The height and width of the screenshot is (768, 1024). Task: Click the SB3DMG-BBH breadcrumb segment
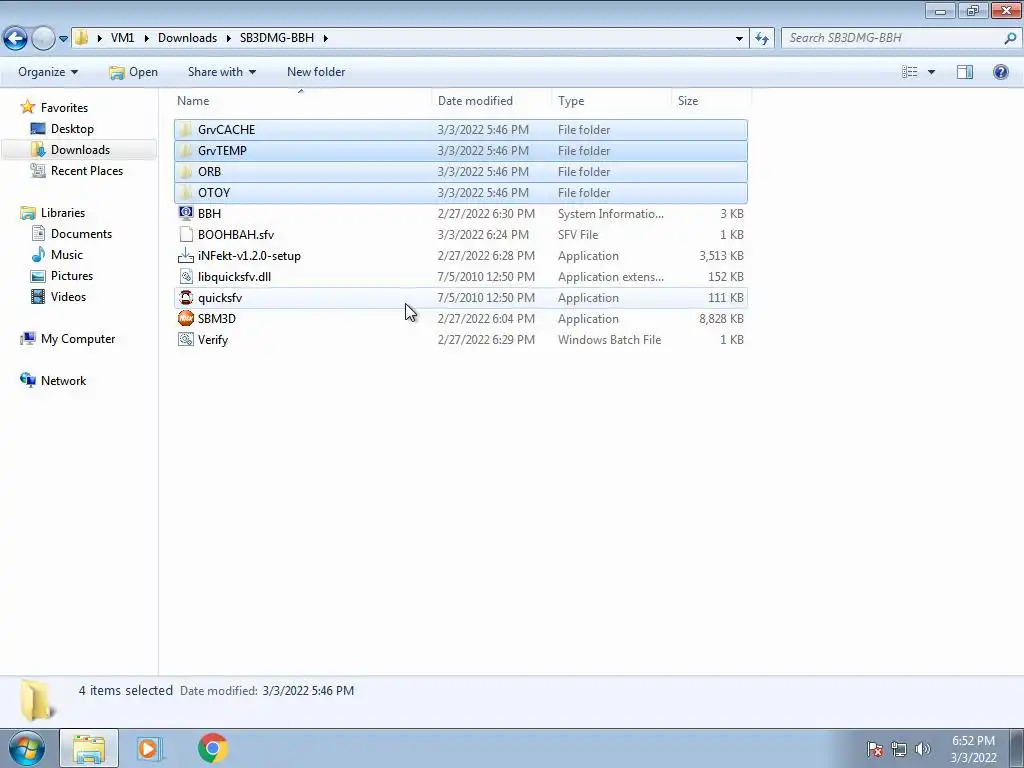pos(277,38)
